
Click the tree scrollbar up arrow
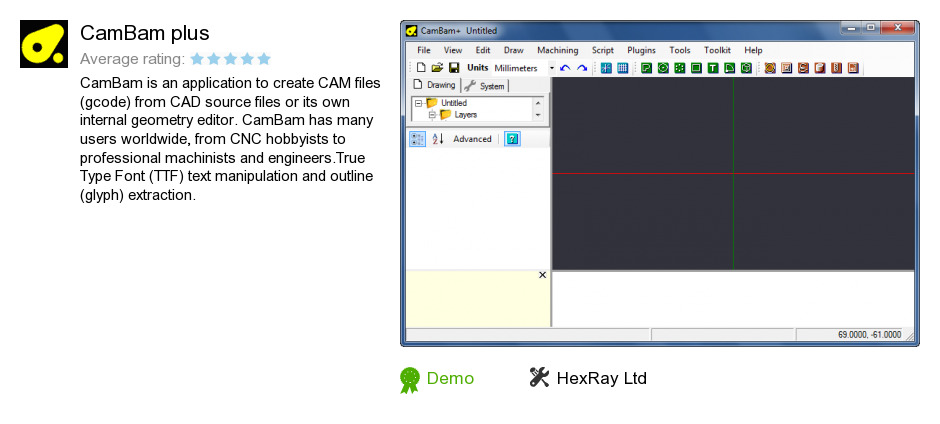538,103
